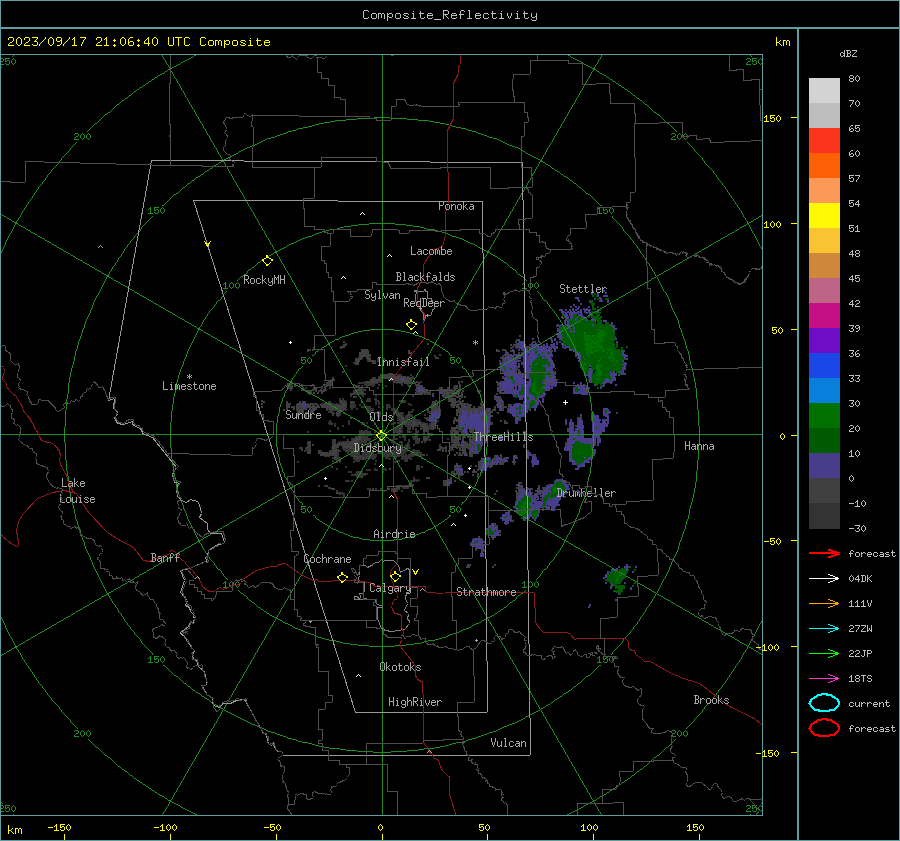Select the bright blue 33-36 dBZ swatch
The height and width of the screenshot is (841, 900).
coord(824,366)
